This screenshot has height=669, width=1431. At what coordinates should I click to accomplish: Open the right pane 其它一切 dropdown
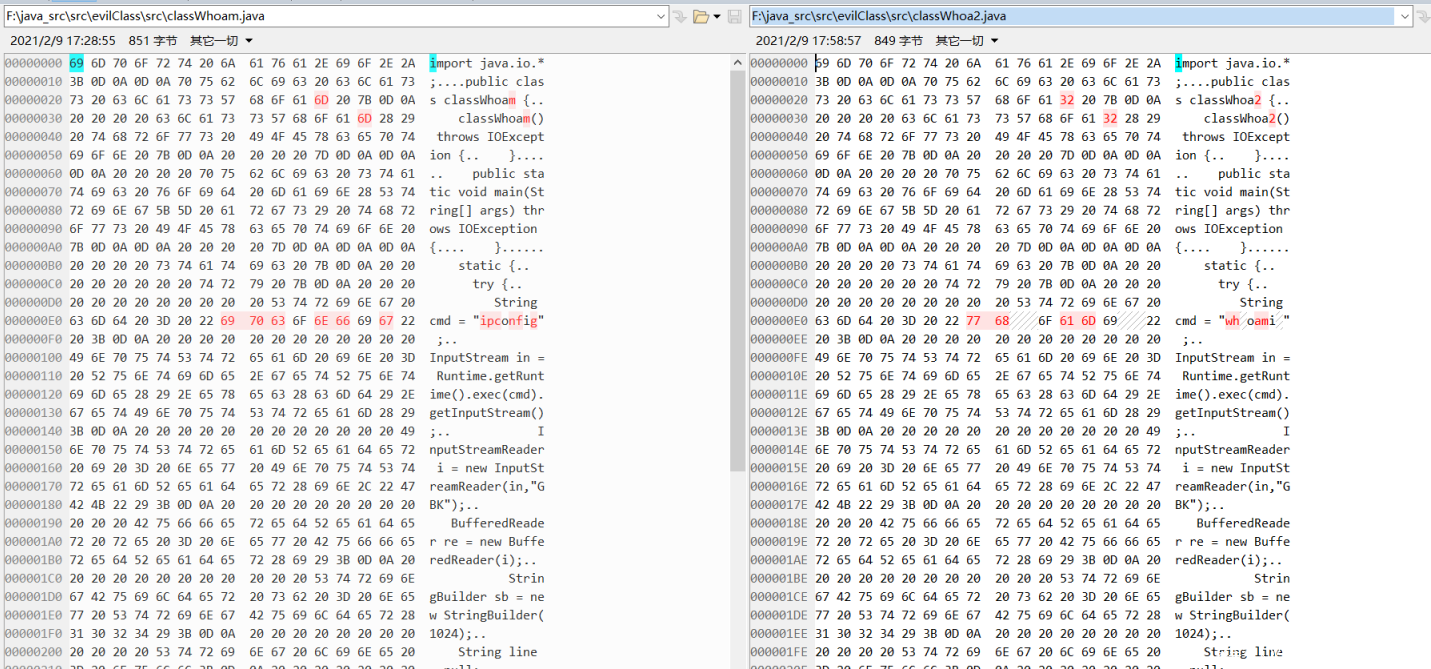pyautogui.click(x=966, y=40)
